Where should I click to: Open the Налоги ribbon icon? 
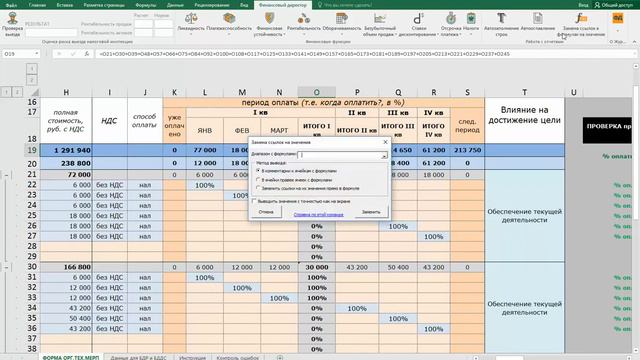click(471, 18)
